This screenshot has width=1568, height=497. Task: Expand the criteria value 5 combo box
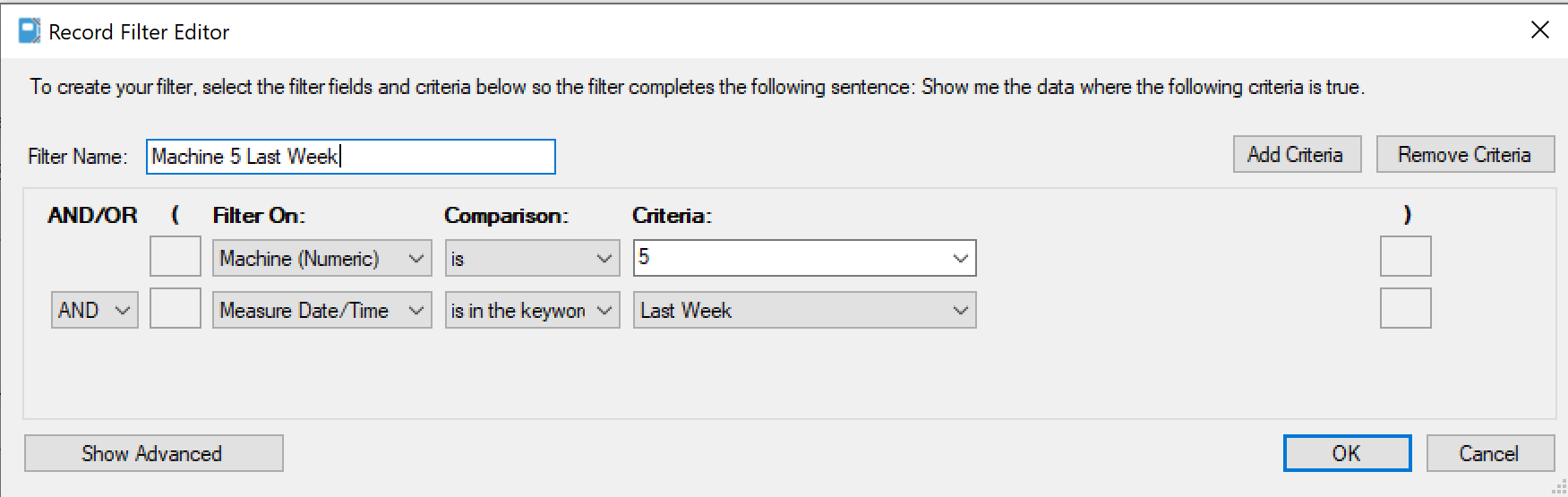[960, 259]
